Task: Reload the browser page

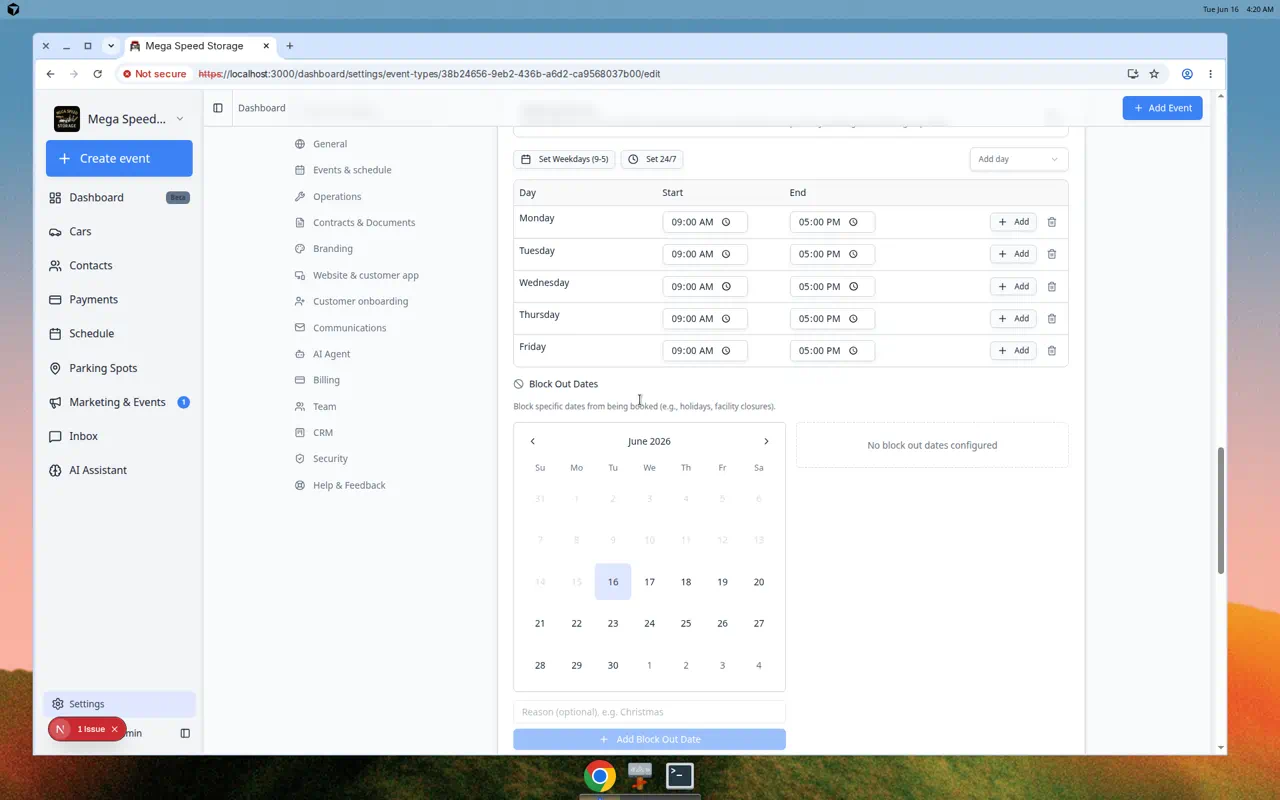Action: coord(97,74)
